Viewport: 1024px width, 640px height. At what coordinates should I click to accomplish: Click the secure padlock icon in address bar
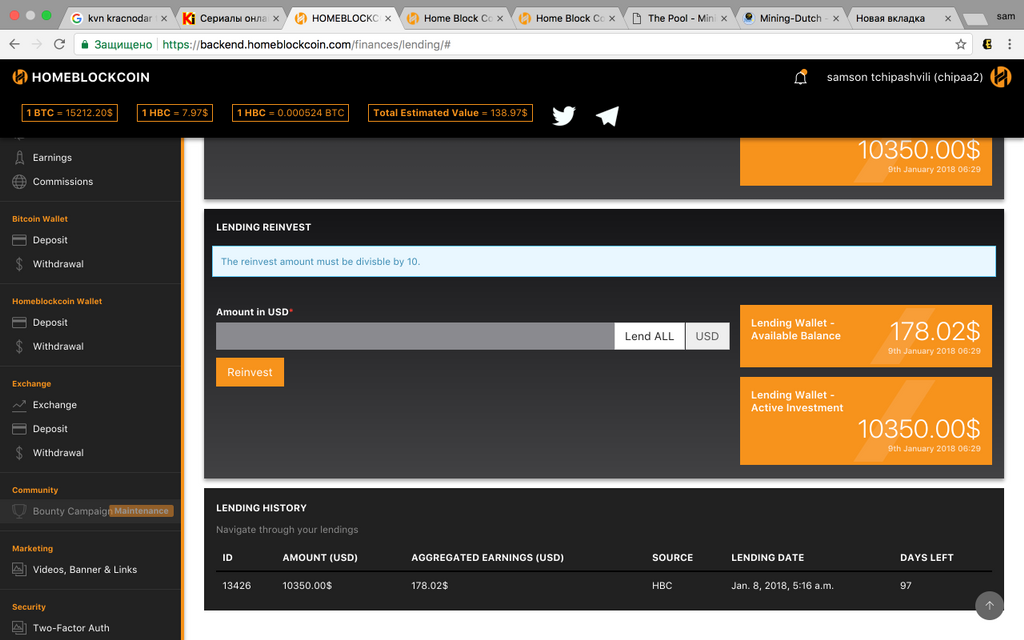[84, 44]
